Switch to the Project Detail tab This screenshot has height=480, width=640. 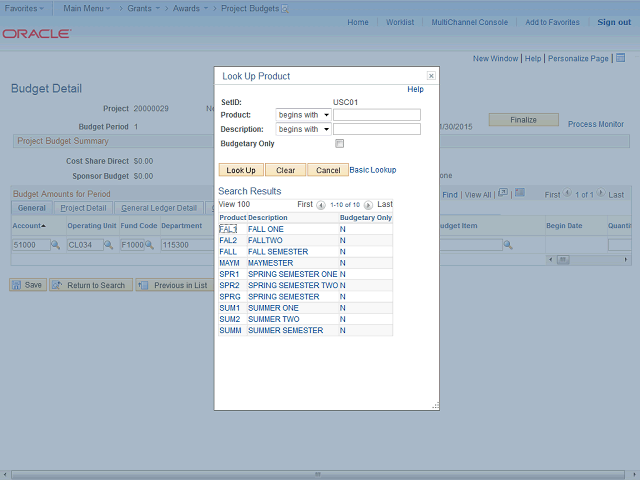tap(83, 208)
